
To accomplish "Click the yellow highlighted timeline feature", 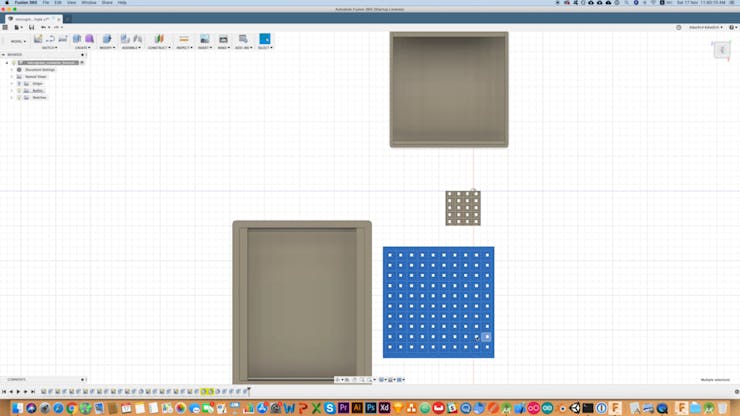I will coord(207,391).
